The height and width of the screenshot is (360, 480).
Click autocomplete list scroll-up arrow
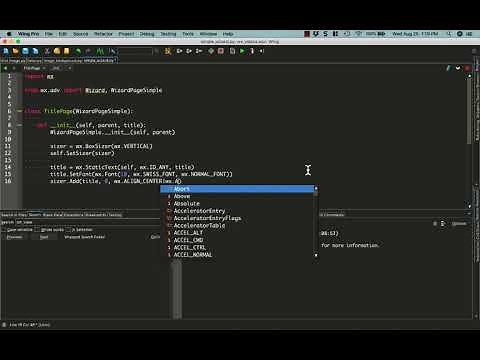click(316, 188)
